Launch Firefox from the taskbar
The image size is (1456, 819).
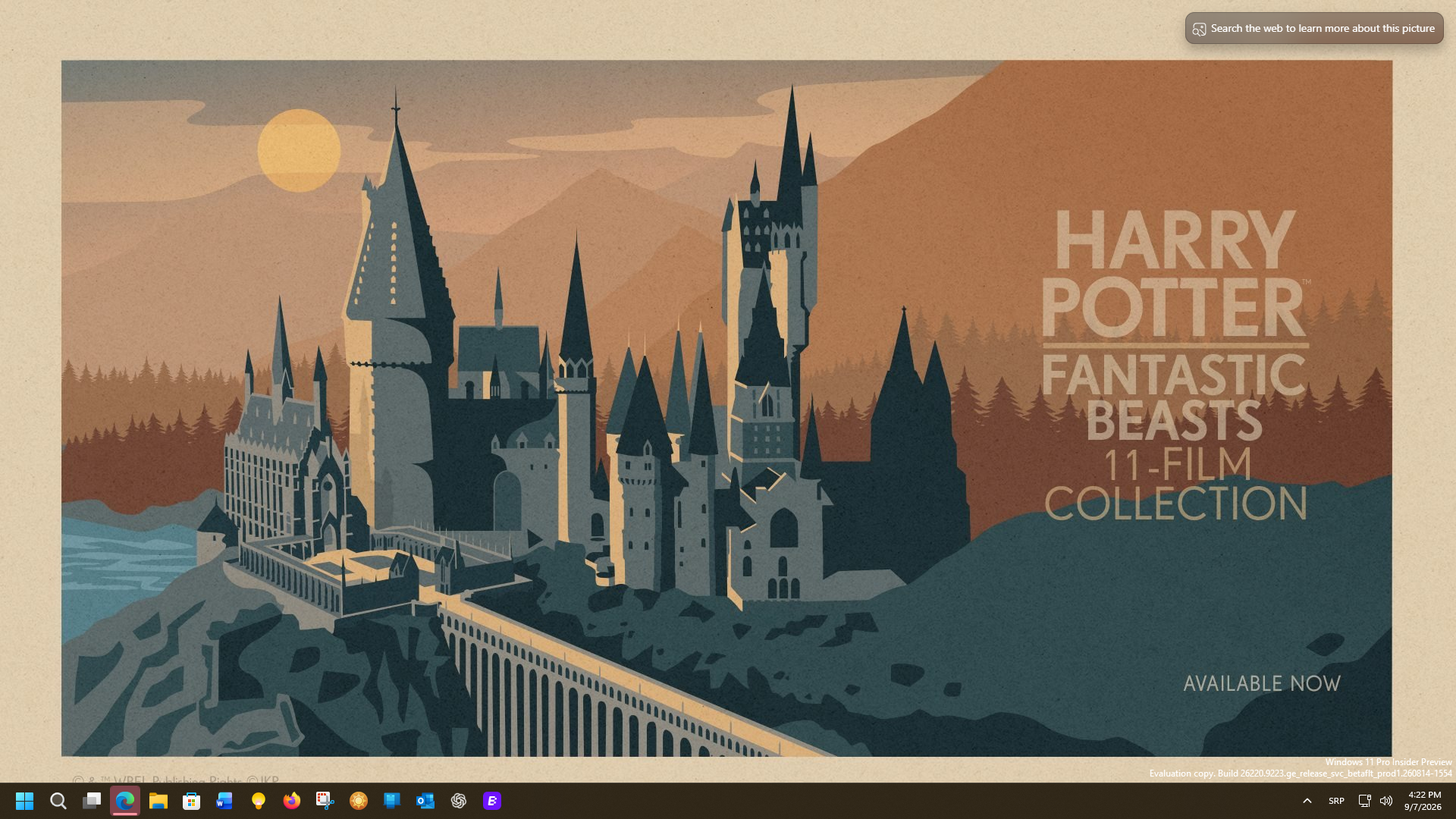pos(292,801)
